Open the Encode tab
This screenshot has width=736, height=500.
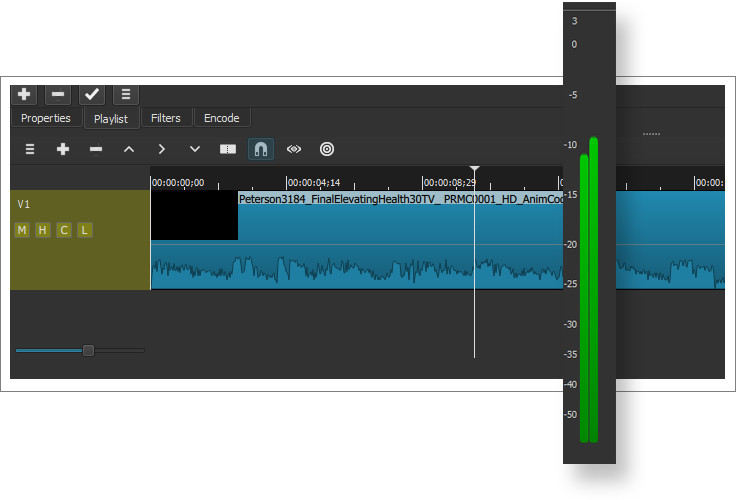(222, 118)
